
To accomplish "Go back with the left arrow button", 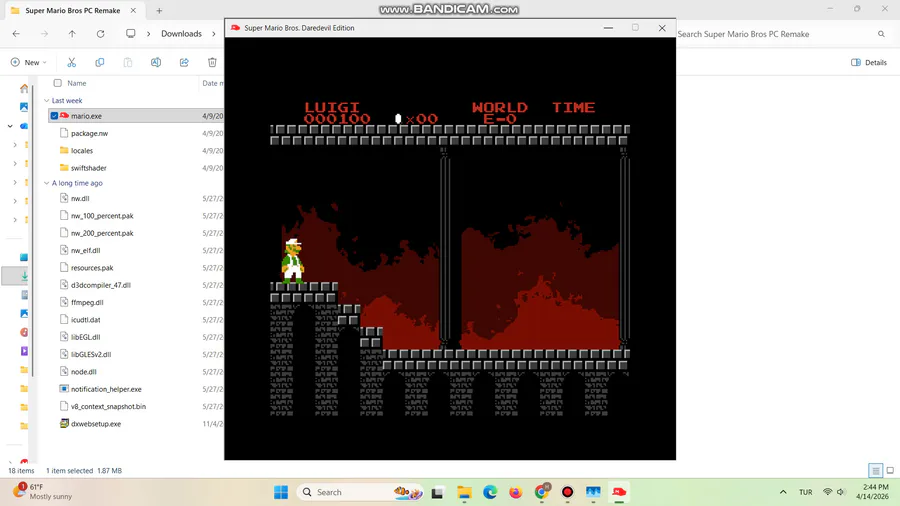I will point(16,34).
